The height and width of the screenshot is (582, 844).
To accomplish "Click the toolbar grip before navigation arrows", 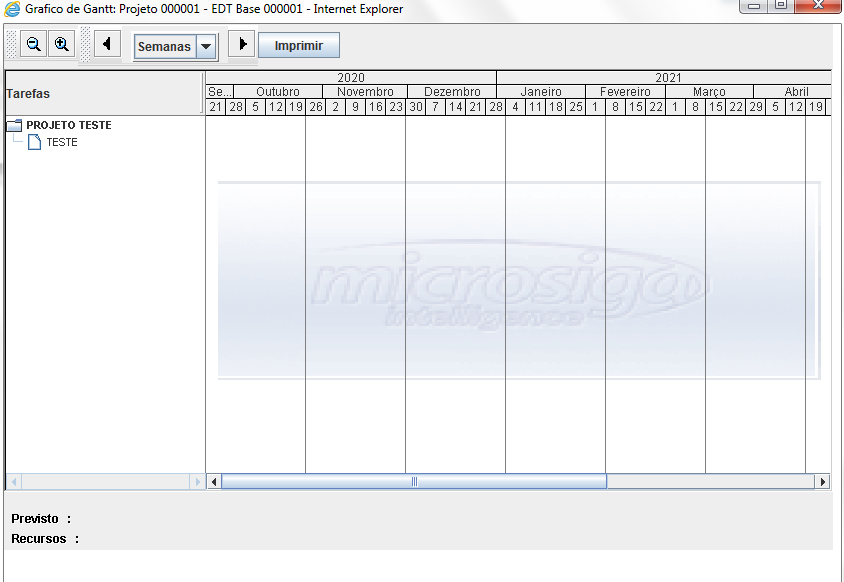I will (x=86, y=44).
